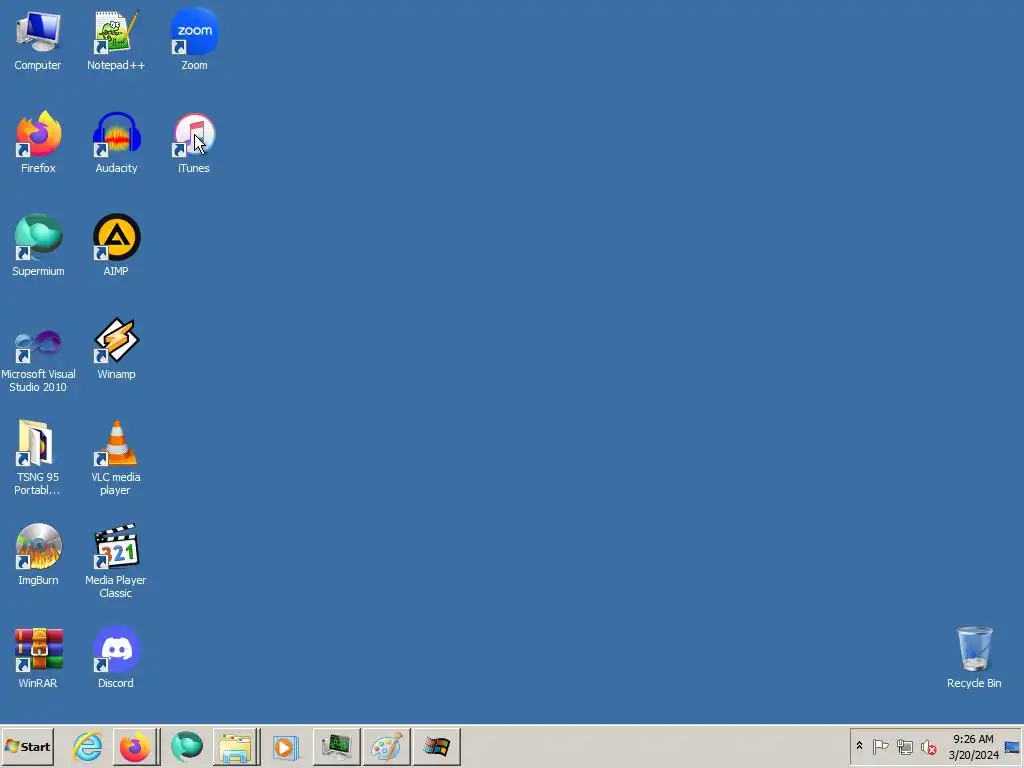
Task: Open Supermium from the taskbar
Action: pos(187,746)
